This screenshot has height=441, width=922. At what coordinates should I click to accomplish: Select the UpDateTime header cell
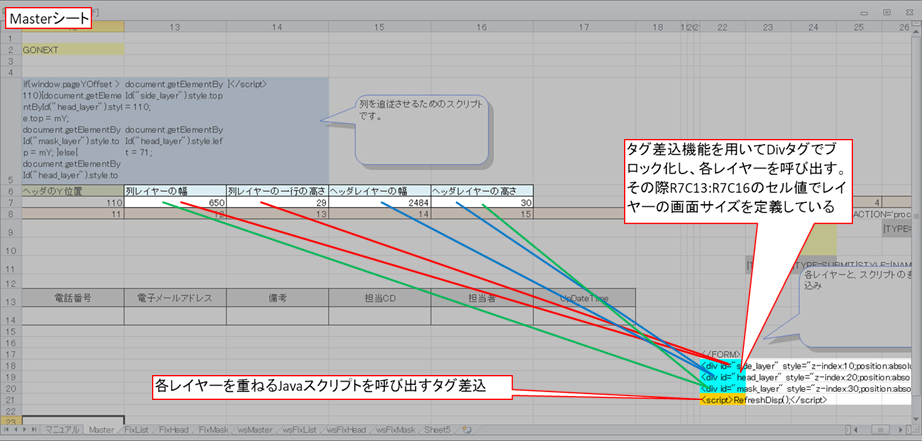click(584, 299)
